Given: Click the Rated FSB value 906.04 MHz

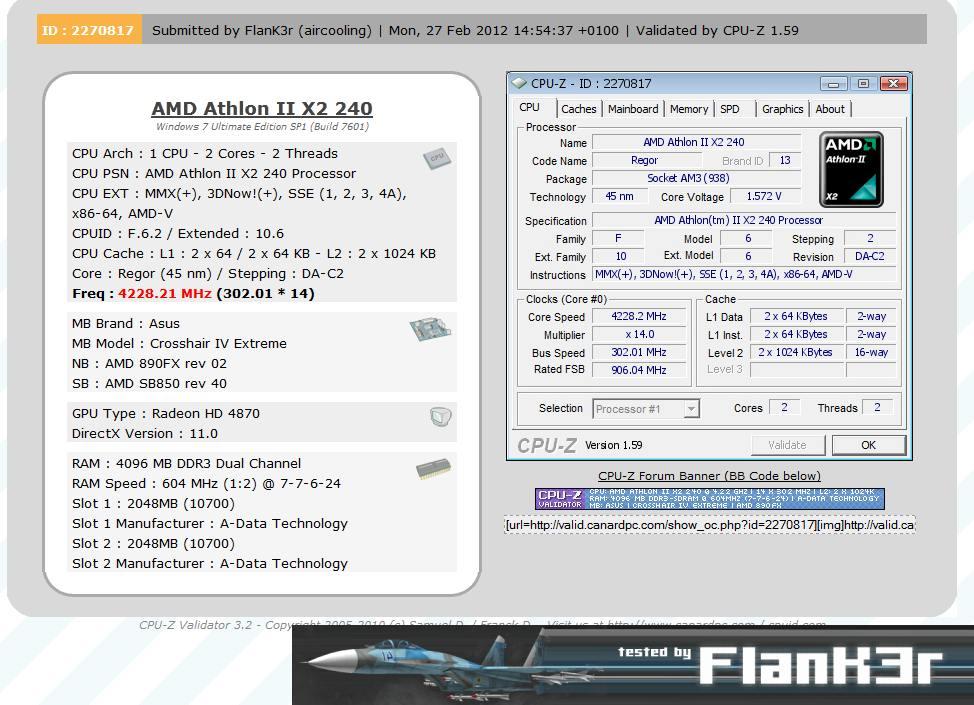Looking at the screenshot, I should (639, 370).
